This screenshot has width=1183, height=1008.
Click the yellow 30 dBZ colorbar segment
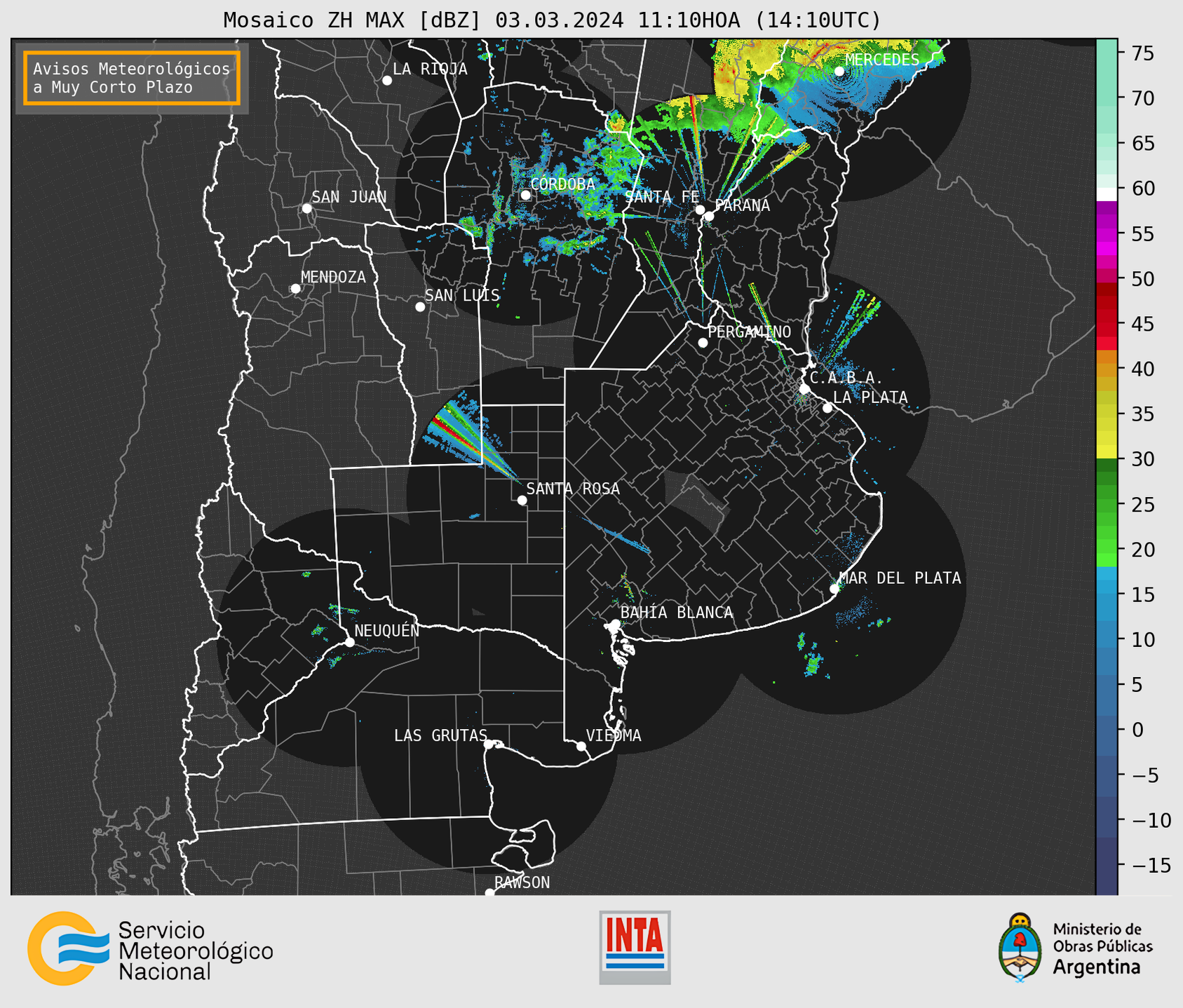(x=1107, y=452)
